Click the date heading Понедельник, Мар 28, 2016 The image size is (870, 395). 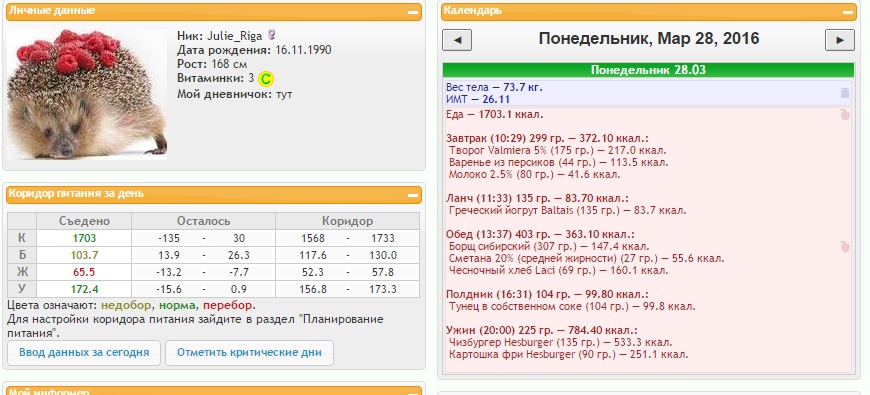point(649,39)
